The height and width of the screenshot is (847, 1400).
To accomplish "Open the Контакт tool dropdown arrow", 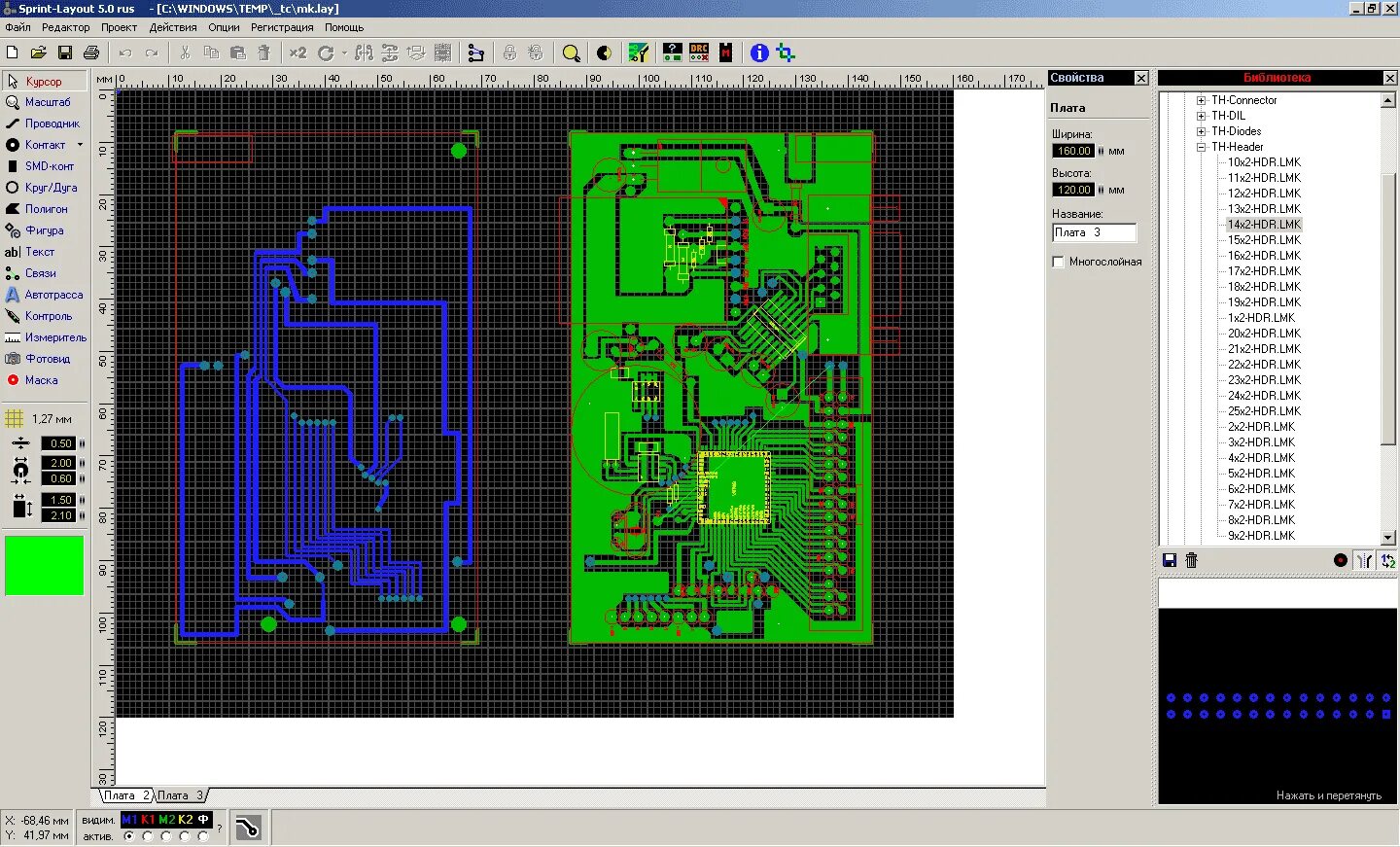I will 80,145.
